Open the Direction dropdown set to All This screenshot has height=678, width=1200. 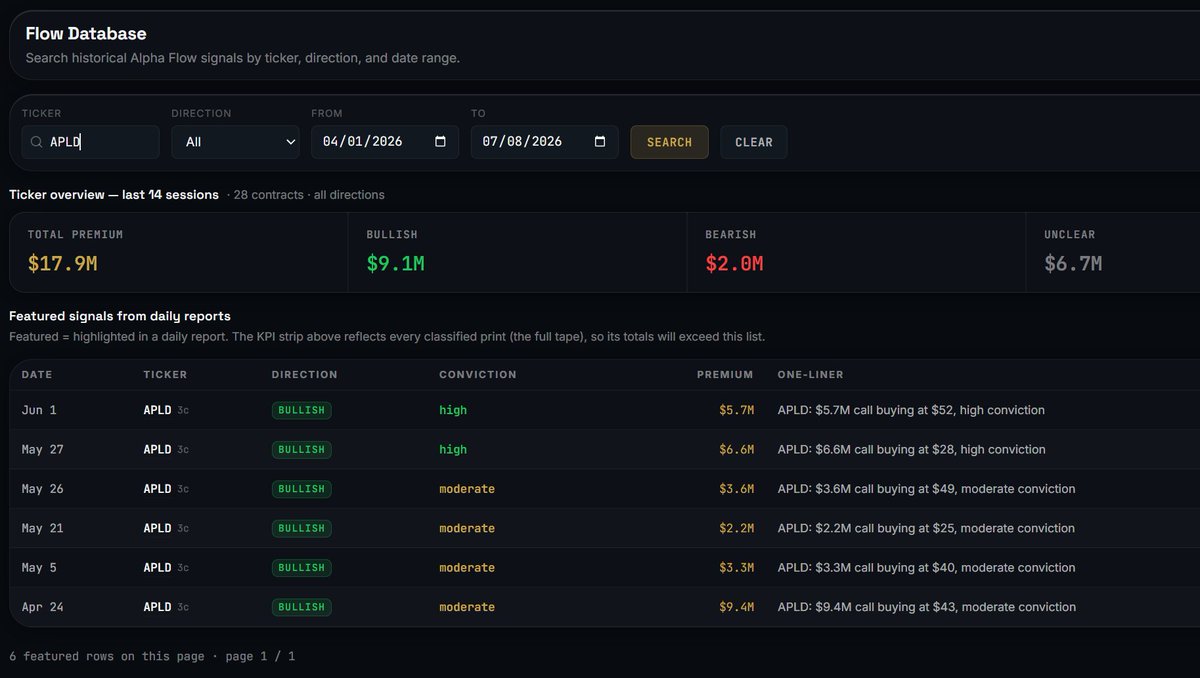pos(235,142)
